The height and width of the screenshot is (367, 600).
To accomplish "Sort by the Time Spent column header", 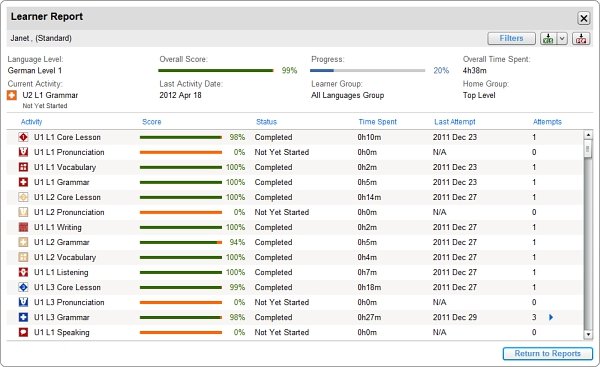I will [x=377, y=122].
